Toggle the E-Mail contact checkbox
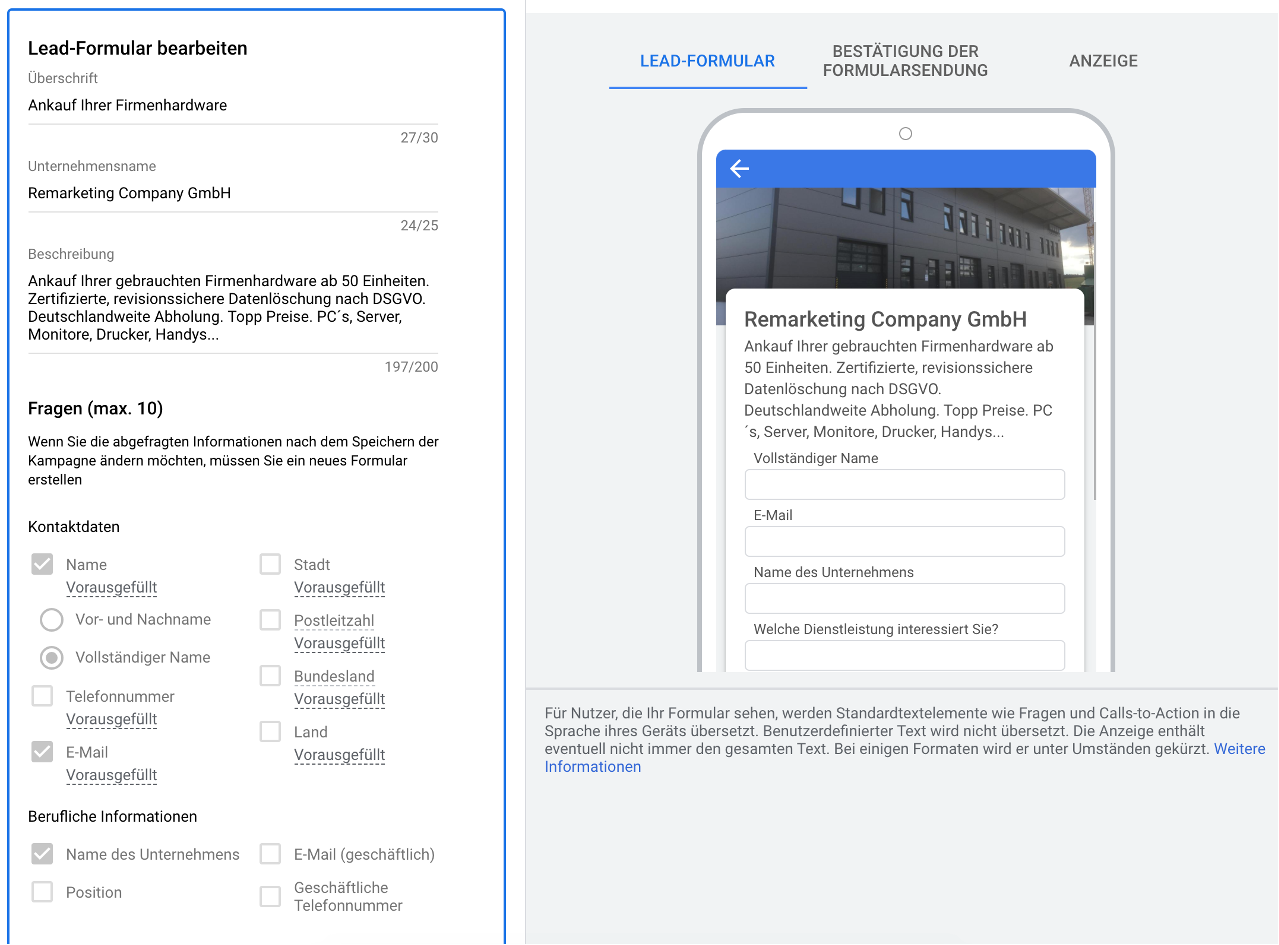The width and height of the screenshot is (1279, 945). click(x=42, y=752)
